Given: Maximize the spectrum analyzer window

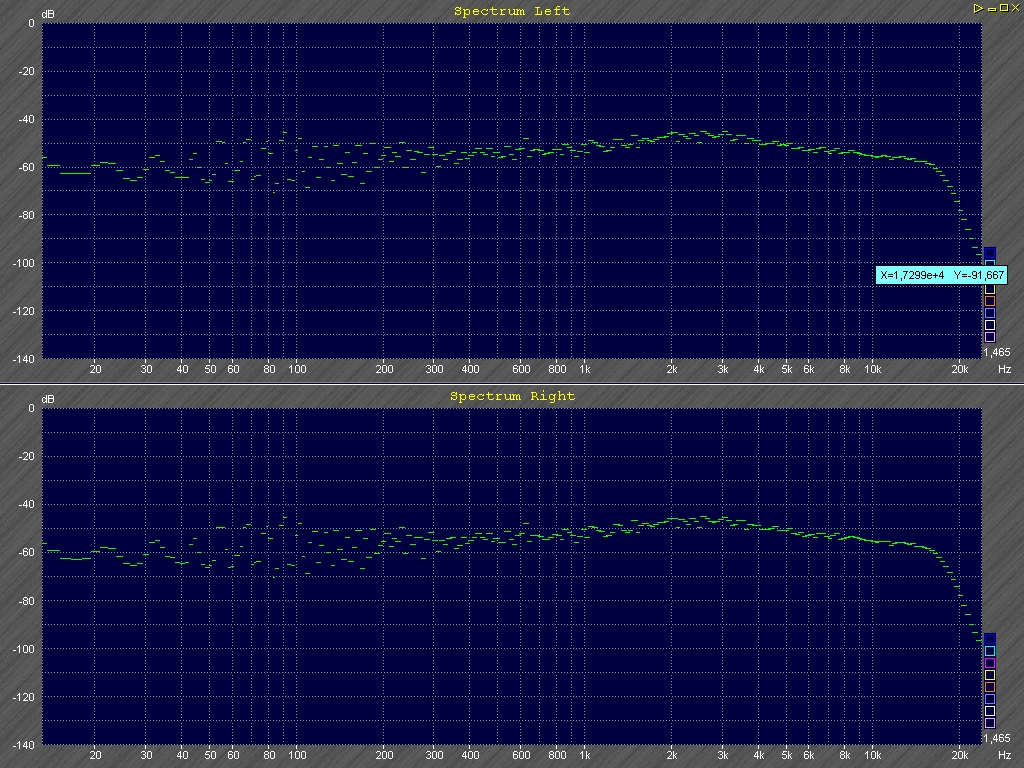Looking at the screenshot, I should pos(1004,8).
